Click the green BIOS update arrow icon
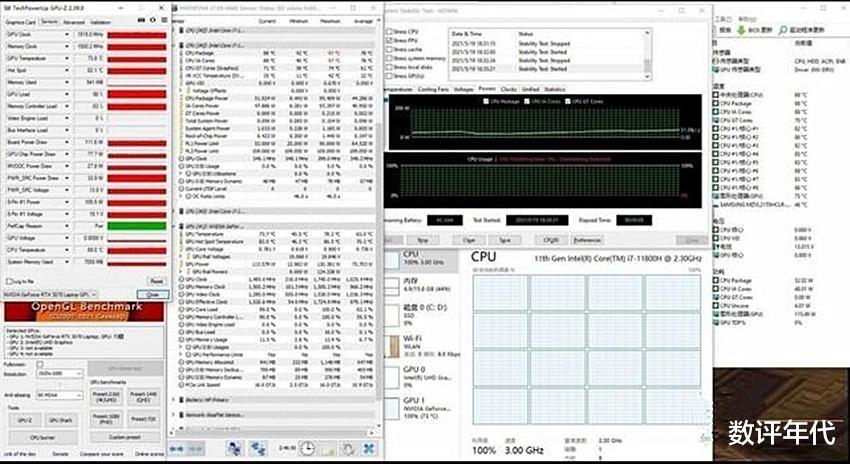 tap(741, 30)
